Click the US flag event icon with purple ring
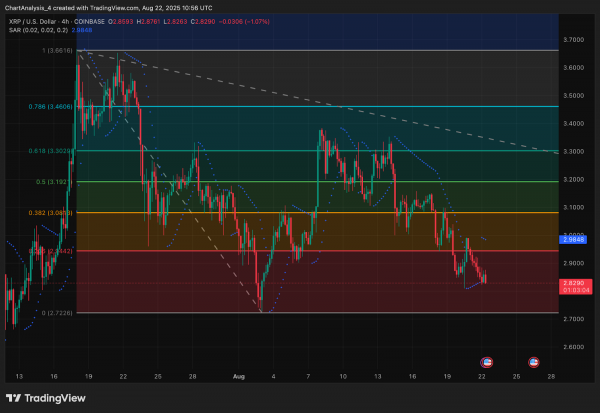 click(487, 362)
